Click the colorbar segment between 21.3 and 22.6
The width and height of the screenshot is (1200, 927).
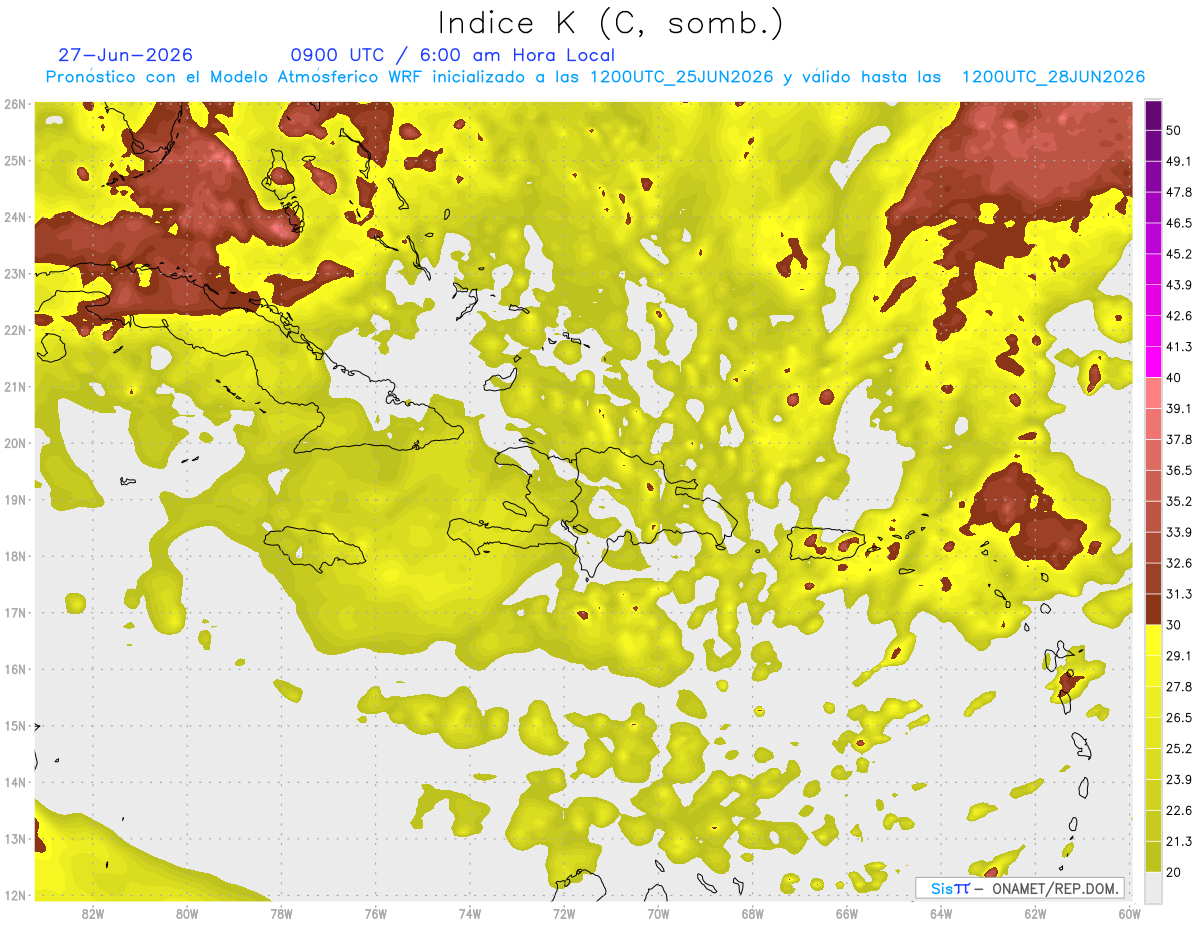[x=1153, y=826]
